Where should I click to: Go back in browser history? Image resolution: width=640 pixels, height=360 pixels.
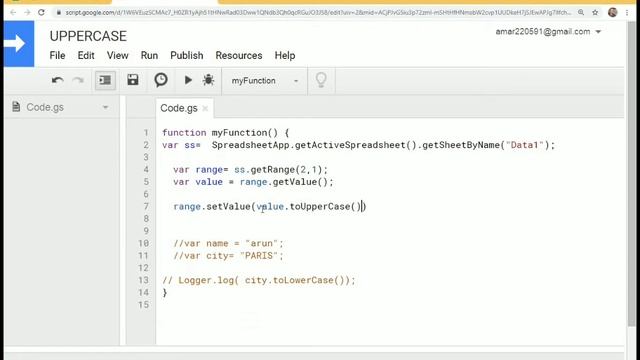coord(13,13)
